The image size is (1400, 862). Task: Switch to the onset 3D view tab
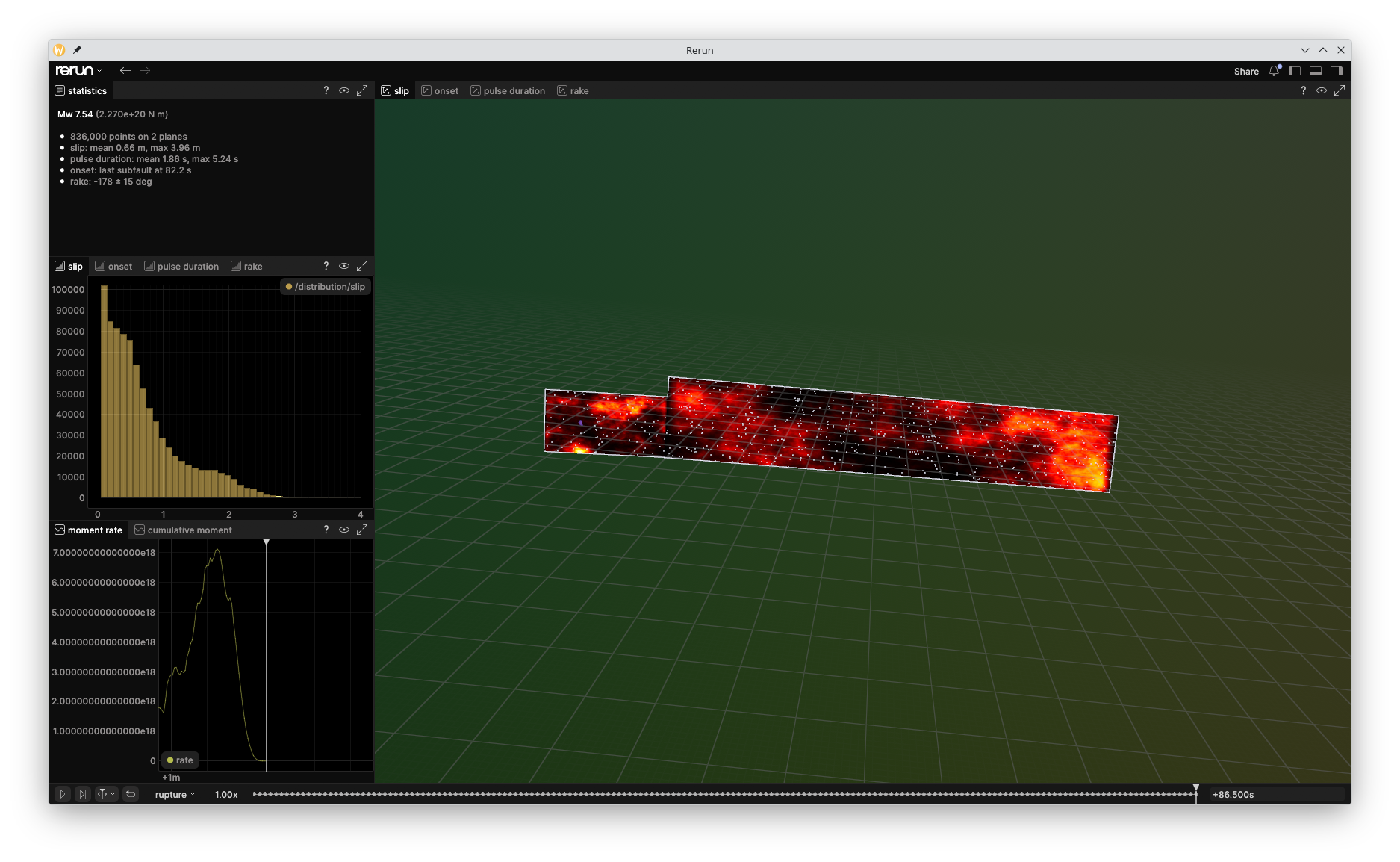(x=440, y=91)
